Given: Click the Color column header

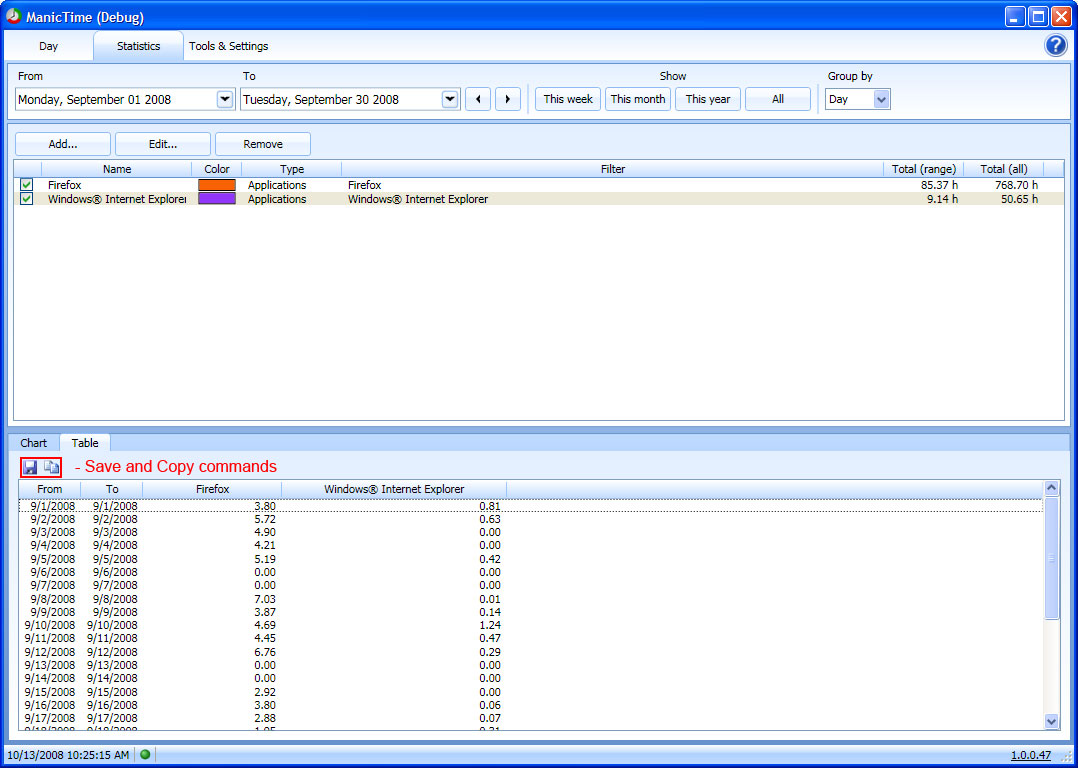Looking at the screenshot, I should 217,169.
